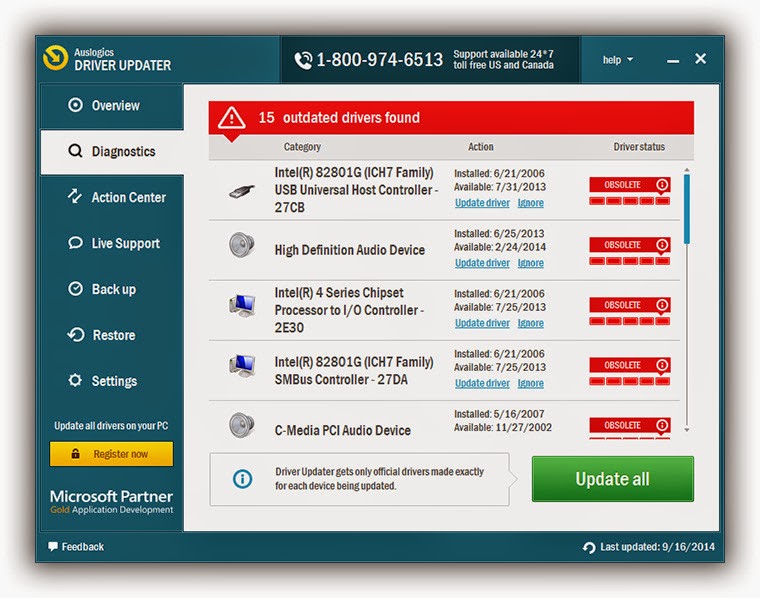This screenshot has height=598, width=760.
Task: Click the refresh icon beside Last updated
Action: tap(589, 548)
